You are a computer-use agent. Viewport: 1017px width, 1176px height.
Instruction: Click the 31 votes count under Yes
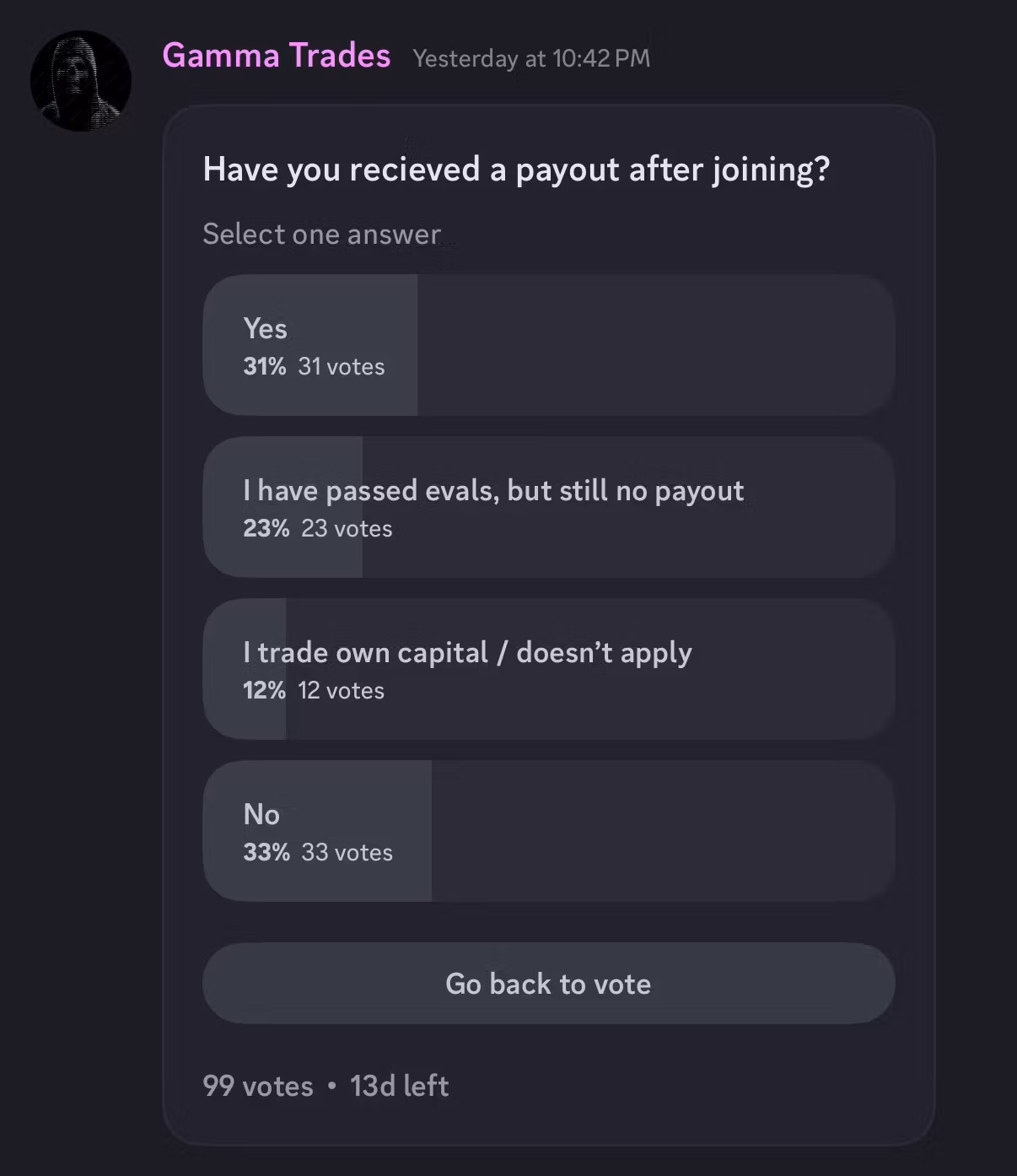342,366
